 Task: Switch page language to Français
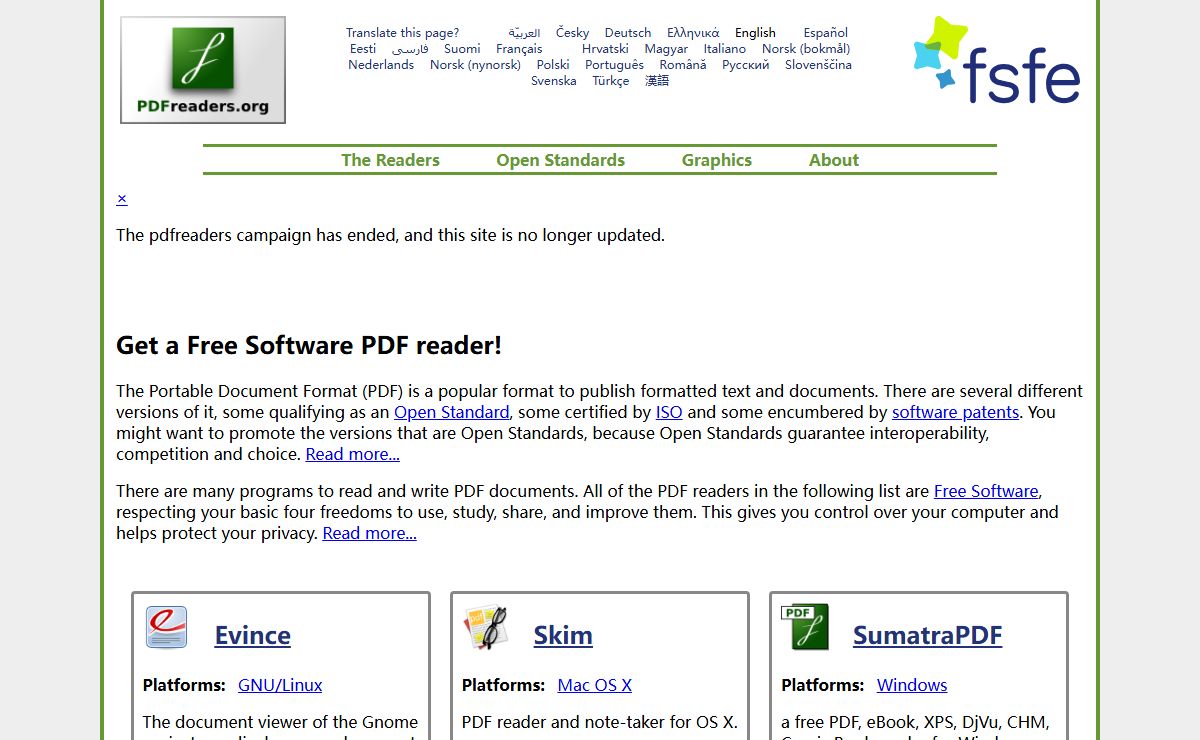coord(519,49)
